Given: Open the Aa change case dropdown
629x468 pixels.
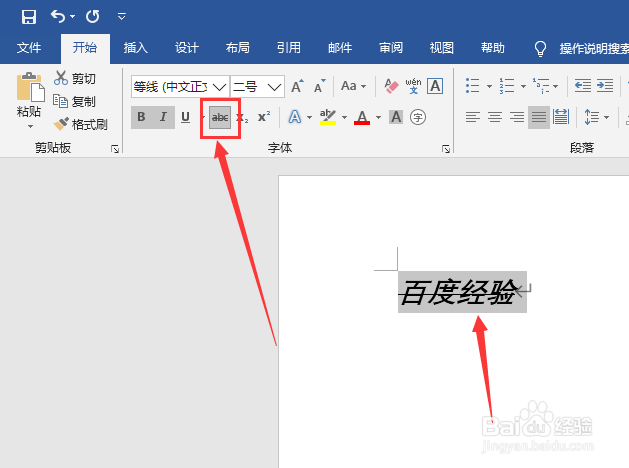Looking at the screenshot, I should 353,86.
